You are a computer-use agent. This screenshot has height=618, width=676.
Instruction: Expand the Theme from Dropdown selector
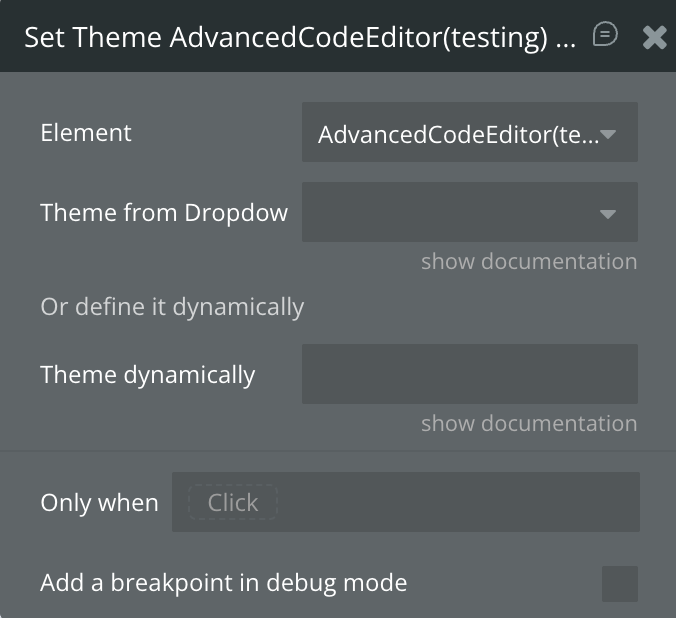(x=458, y=212)
